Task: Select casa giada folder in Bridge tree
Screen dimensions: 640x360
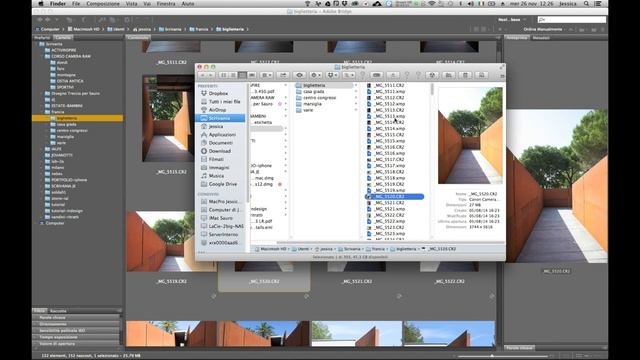Action: click(x=67, y=124)
